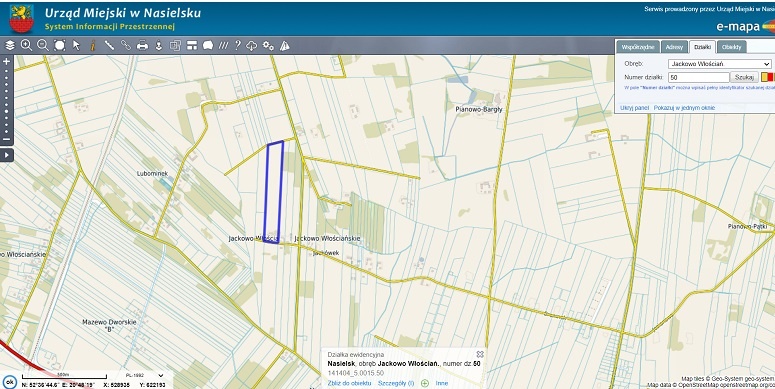Choose the measure distance ruler tool
This screenshot has height=389, width=775.
109,45
